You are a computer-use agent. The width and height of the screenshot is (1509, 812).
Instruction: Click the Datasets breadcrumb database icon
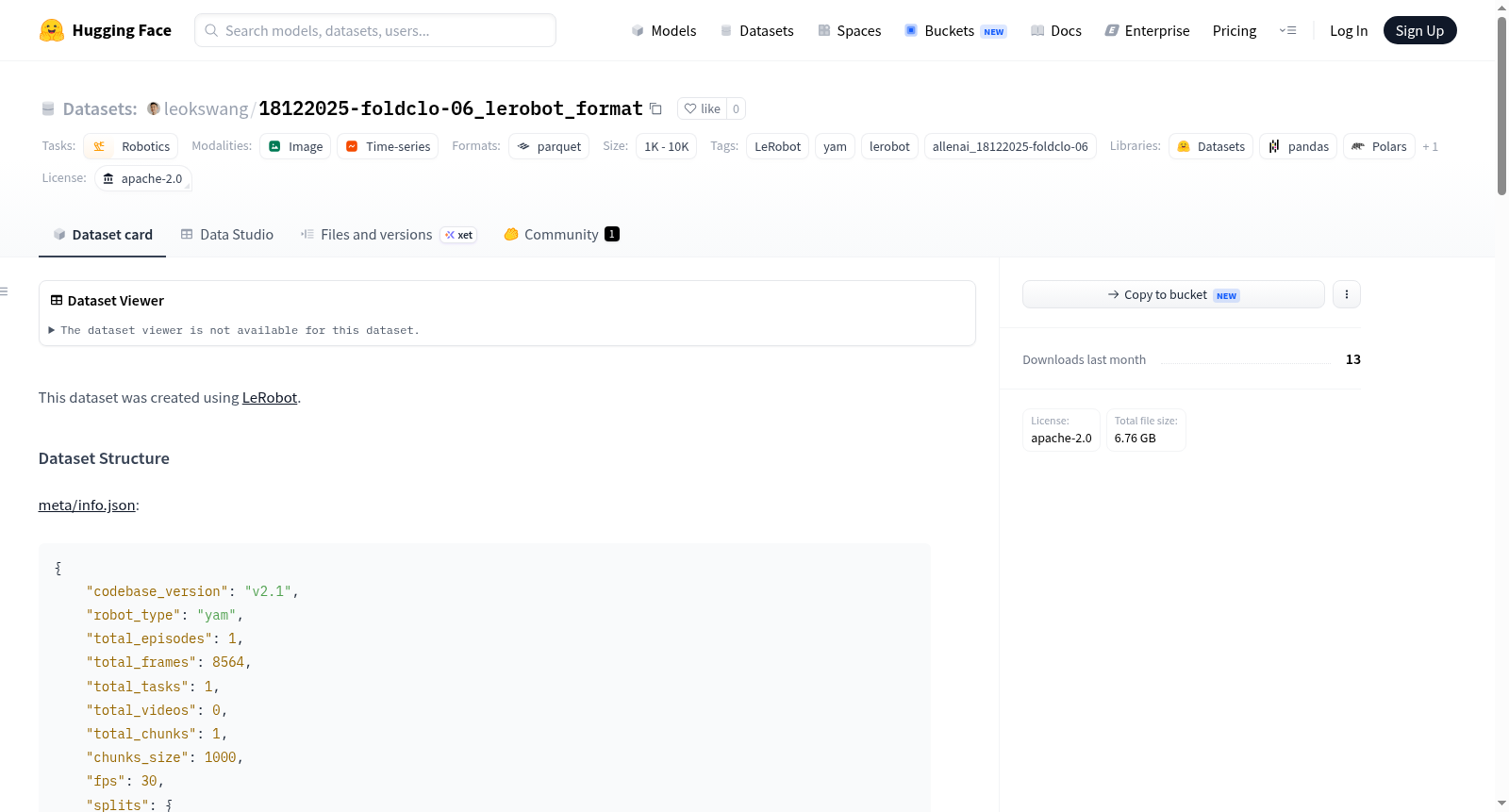(x=48, y=108)
